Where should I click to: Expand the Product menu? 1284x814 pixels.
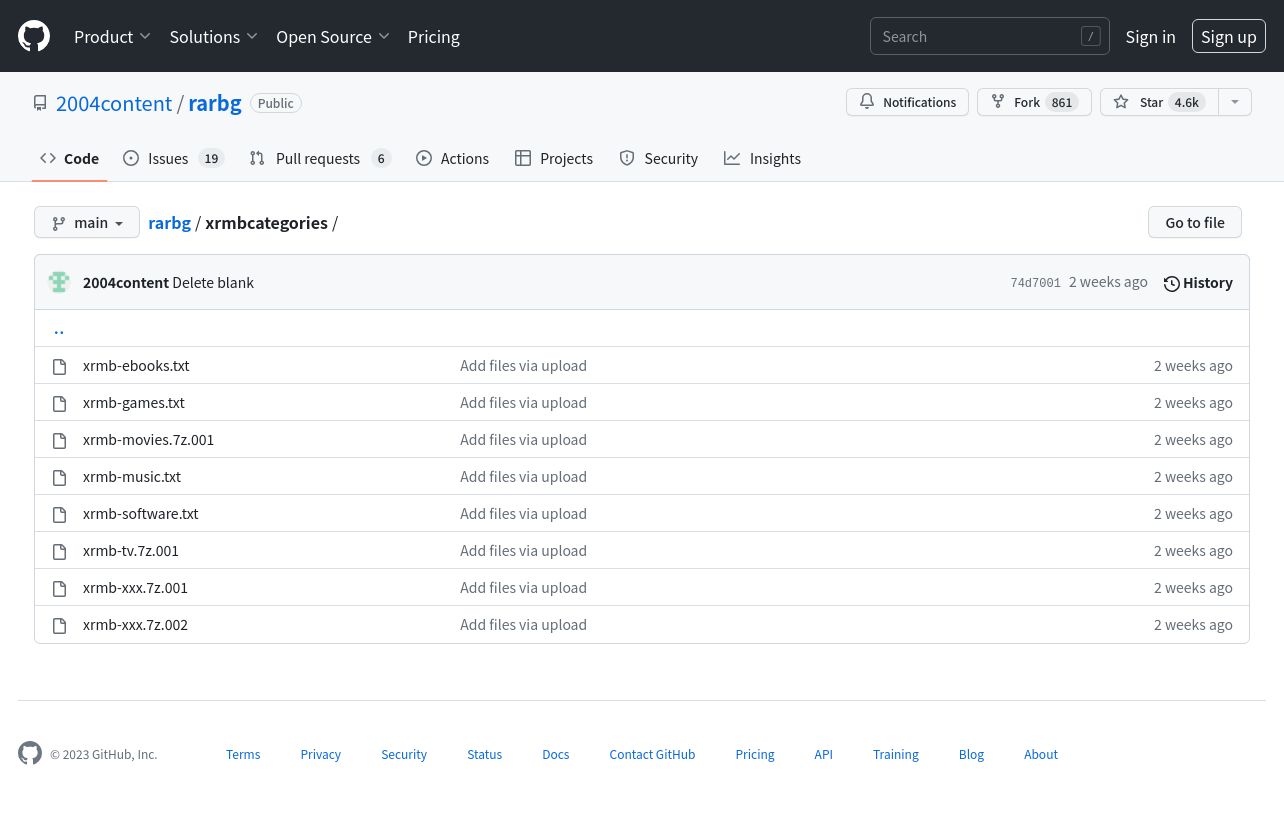tap(112, 36)
